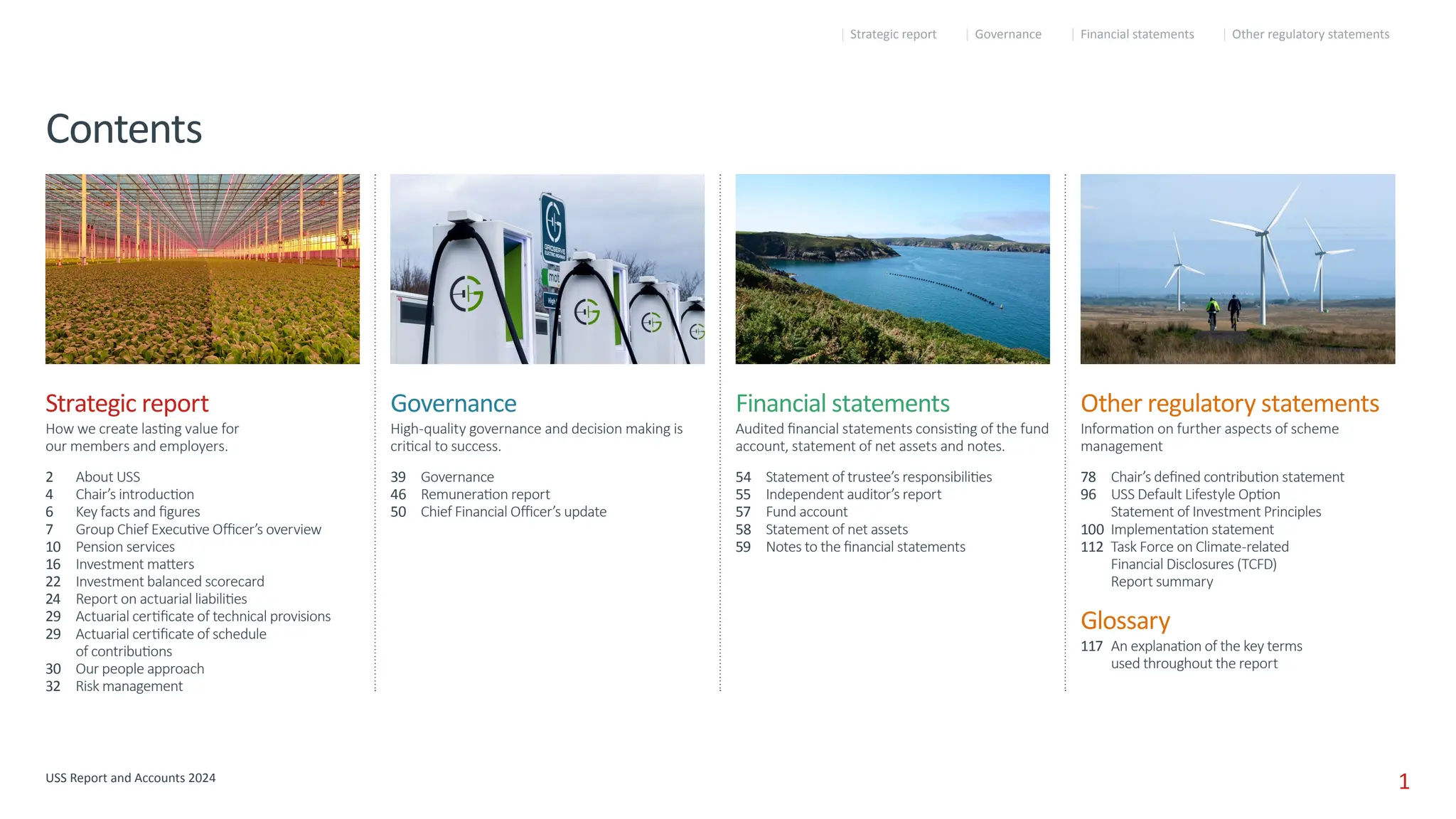
Task: Click the wind turbines photo thumbnail
Action: (1237, 269)
